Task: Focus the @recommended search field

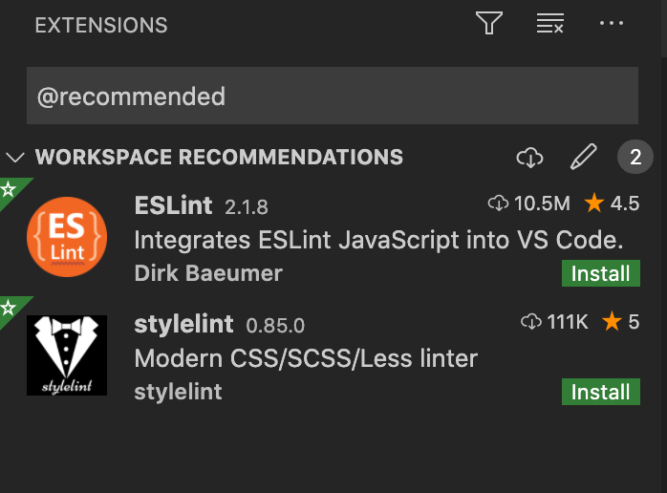Action: tap(332, 96)
